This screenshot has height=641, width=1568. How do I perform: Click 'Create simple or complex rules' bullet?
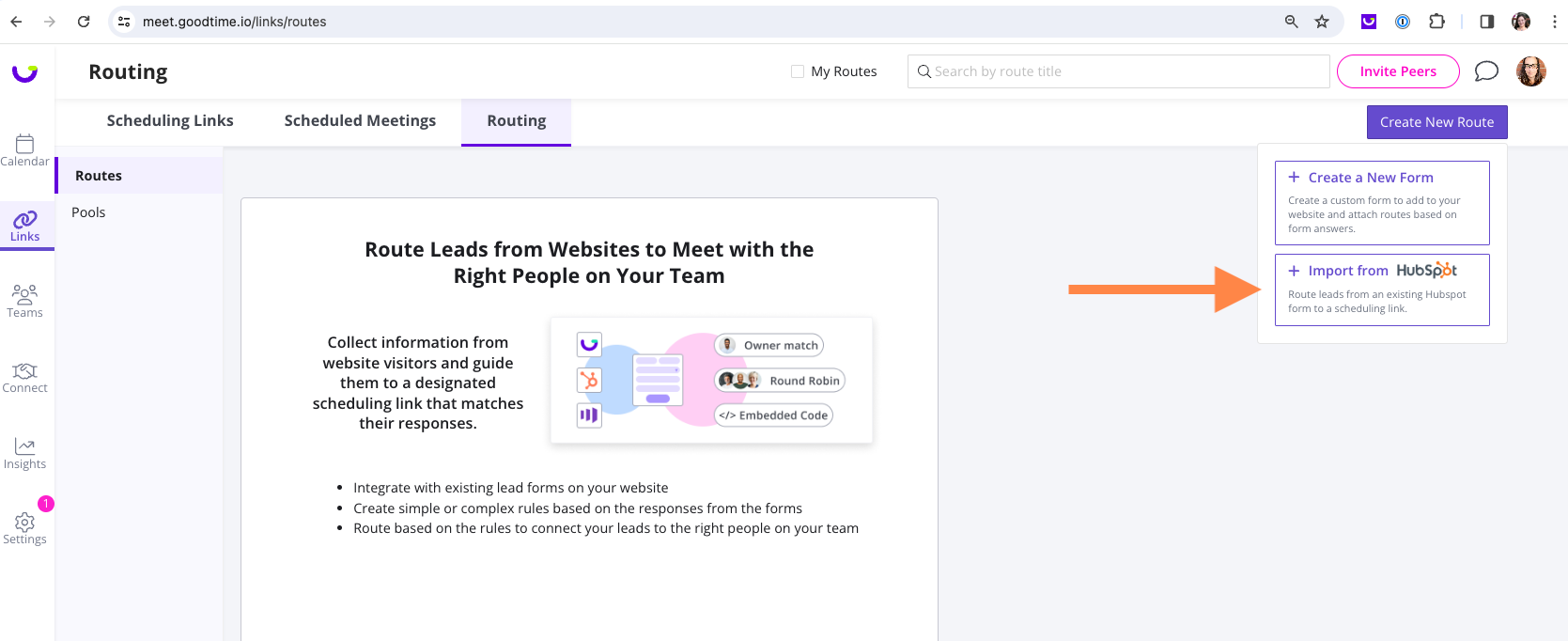[x=578, y=508]
